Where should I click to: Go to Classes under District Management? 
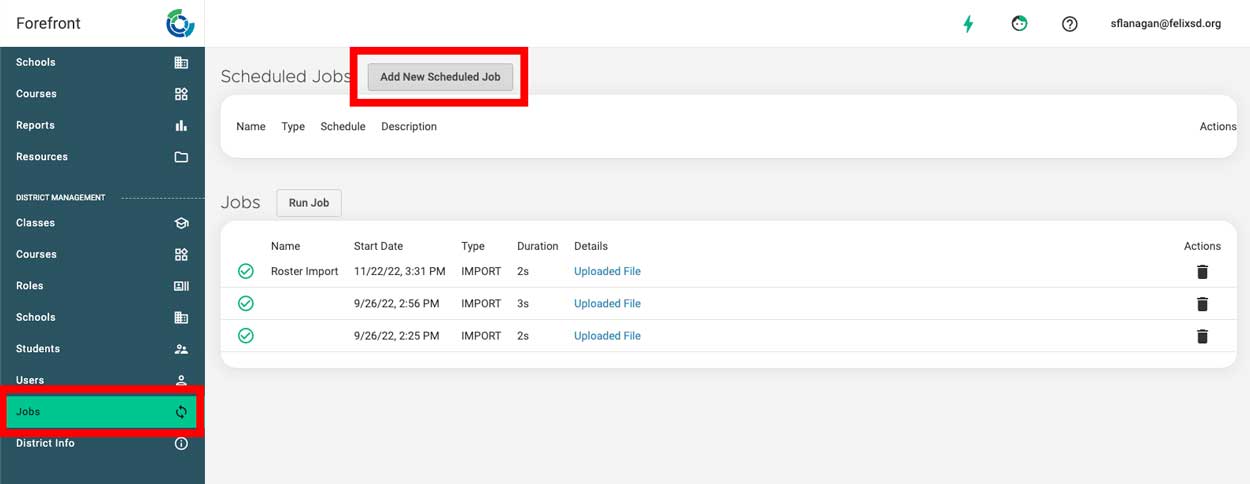tap(102, 223)
